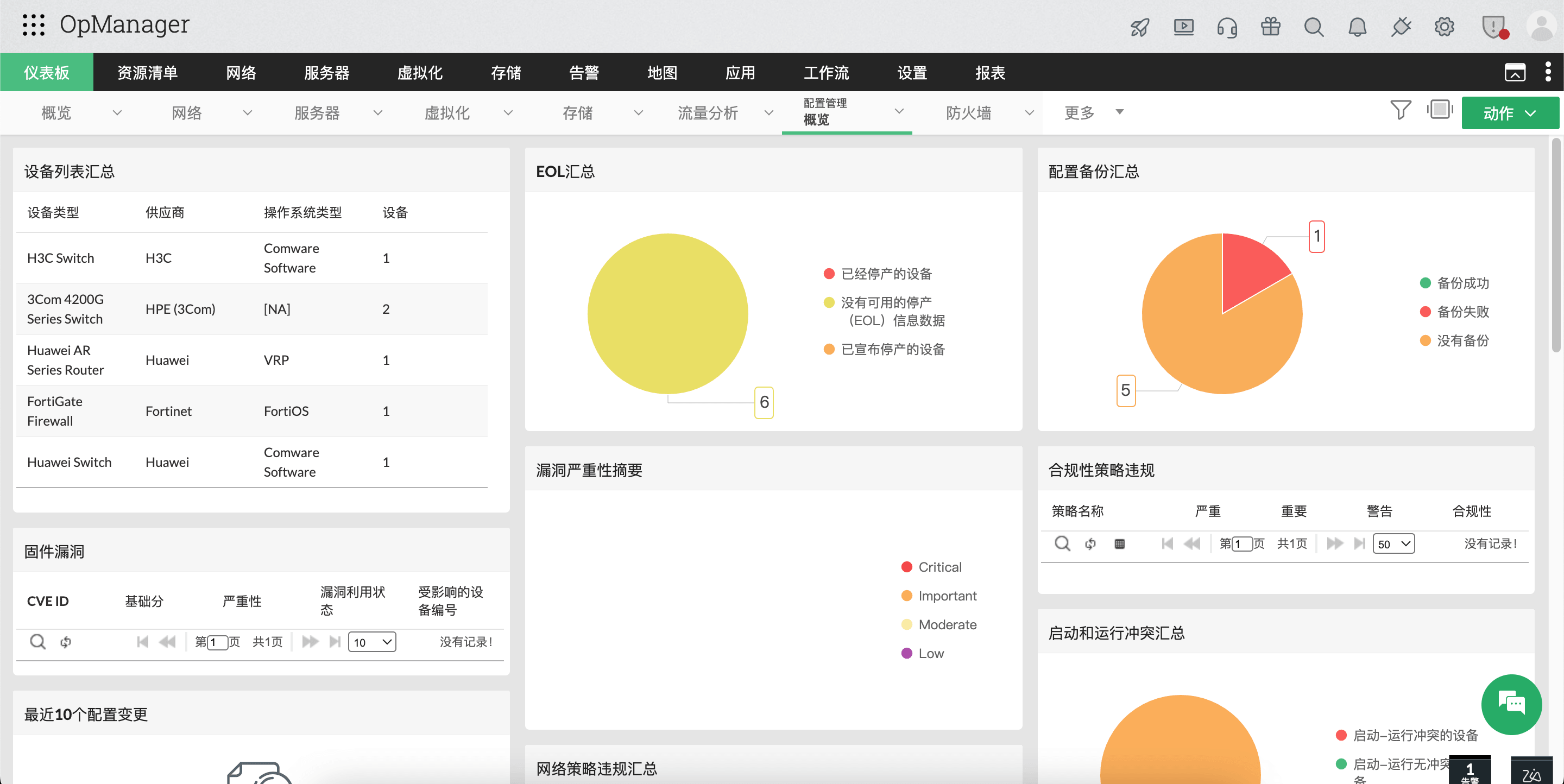Select the 仪表板 tab

tap(47, 72)
